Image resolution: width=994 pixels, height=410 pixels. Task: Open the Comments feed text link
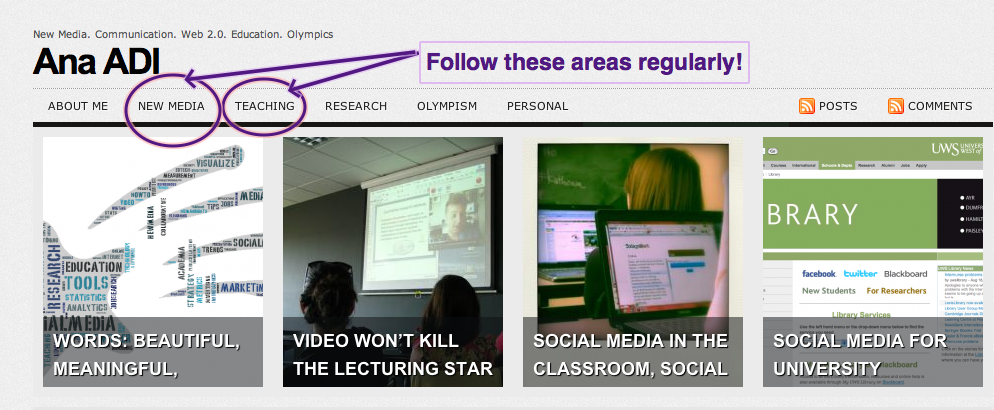pos(939,106)
